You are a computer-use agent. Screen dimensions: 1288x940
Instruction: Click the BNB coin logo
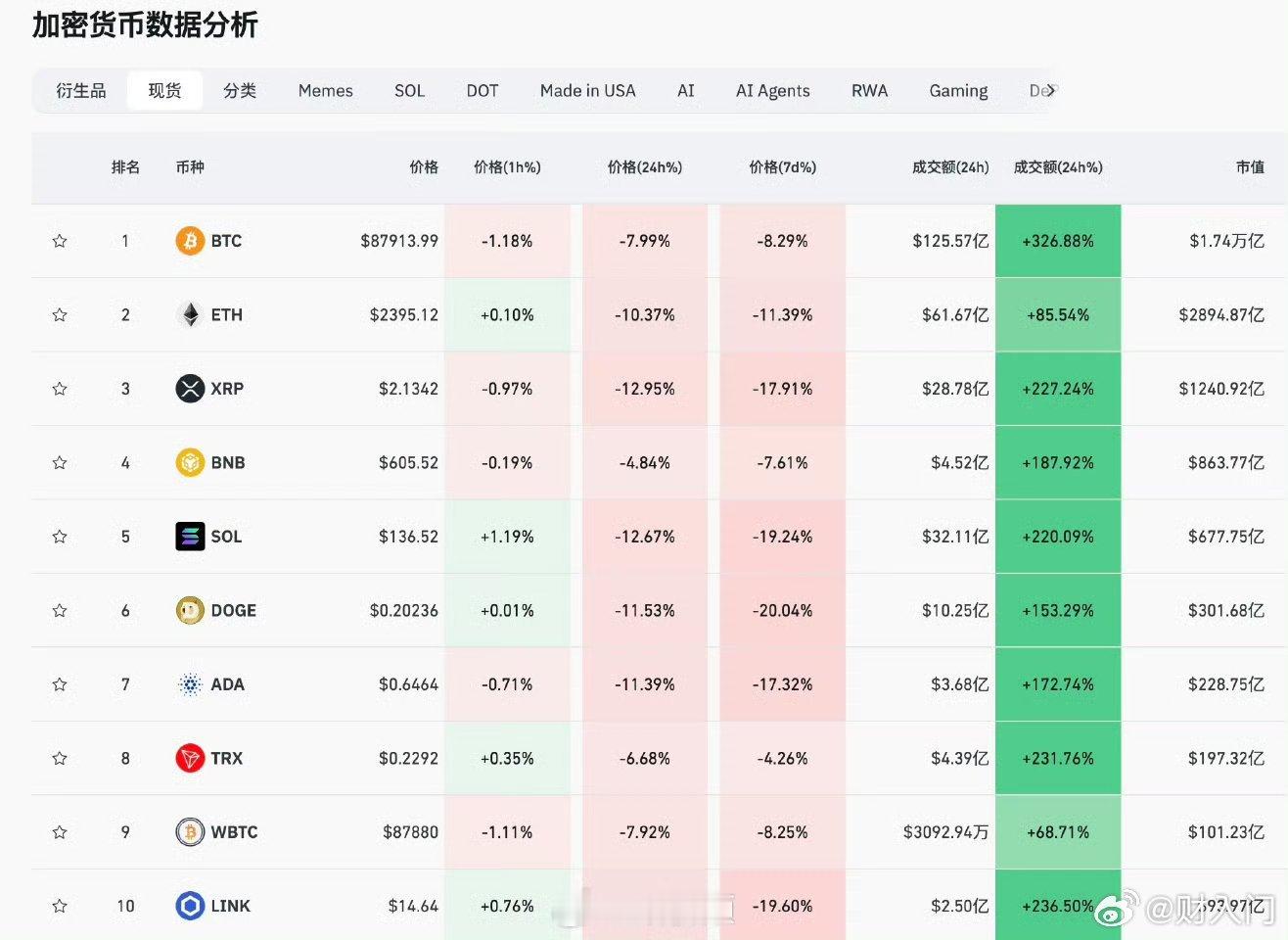pyautogui.click(x=190, y=462)
